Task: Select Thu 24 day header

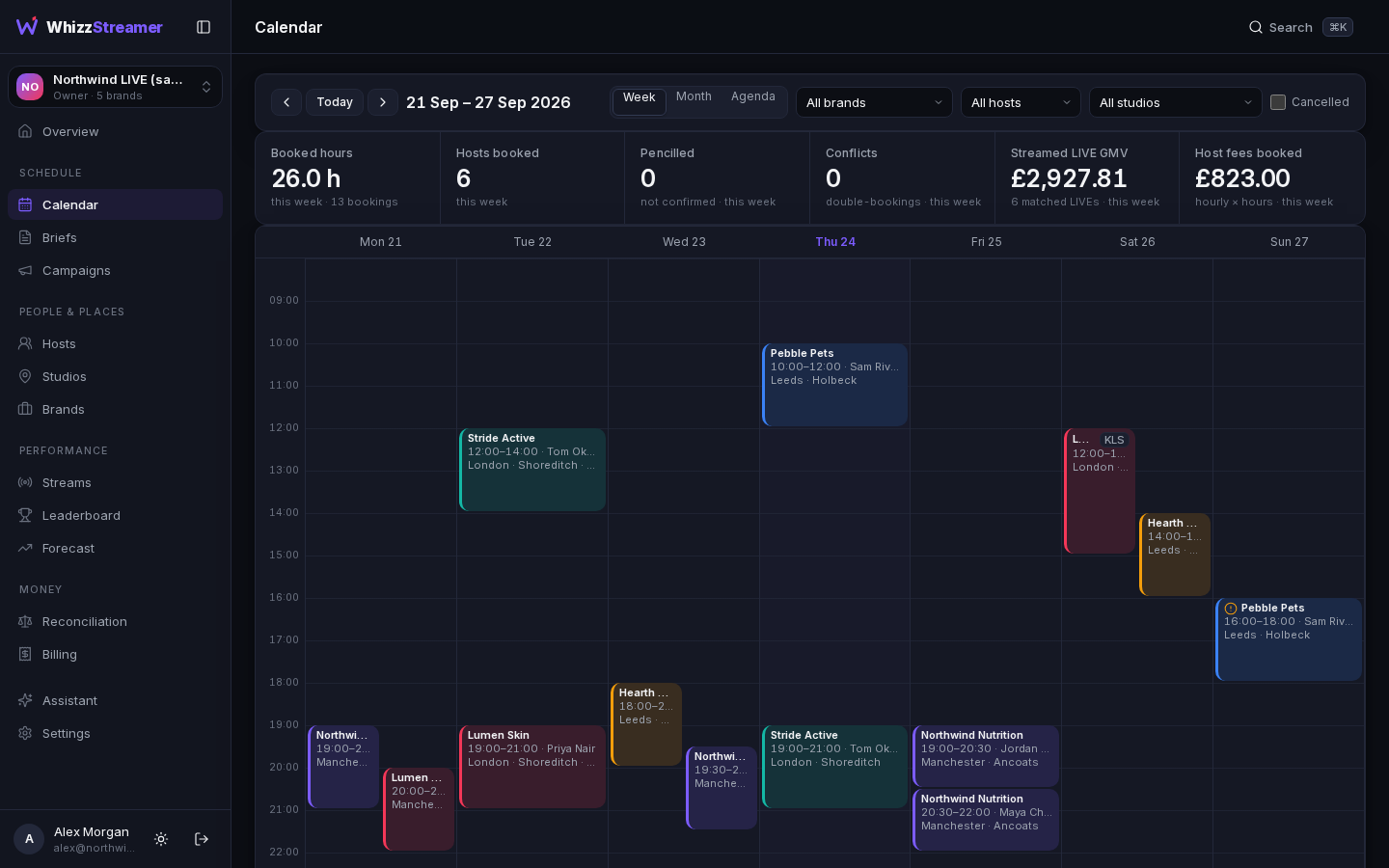Action: [x=835, y=242]
